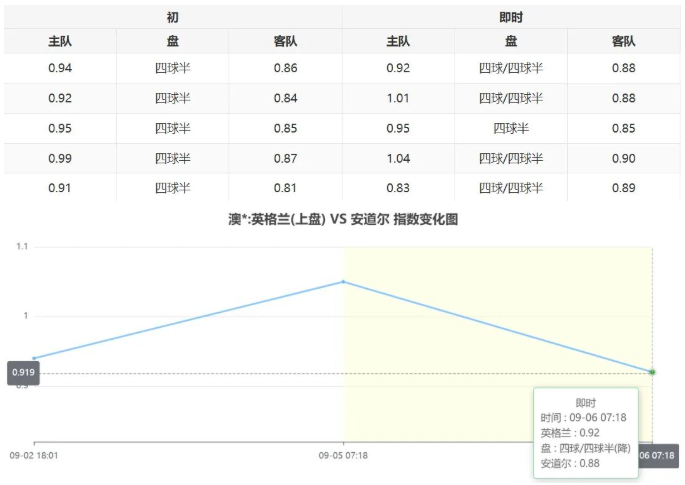The image size is (685, 485).
Task: Click the first data point at 09-02 18:01
Action: pyautogui.click(x=34, y=358)
